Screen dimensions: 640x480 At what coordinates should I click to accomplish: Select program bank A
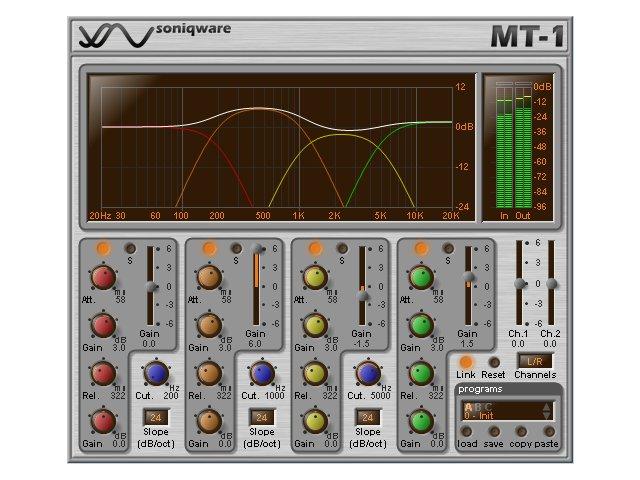tap(465, 406)
